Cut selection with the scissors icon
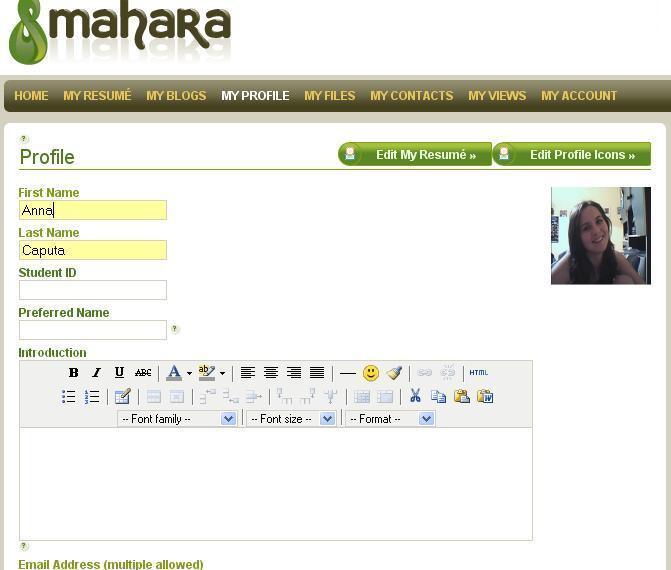The image size is (671, 570). coord(415,396)
